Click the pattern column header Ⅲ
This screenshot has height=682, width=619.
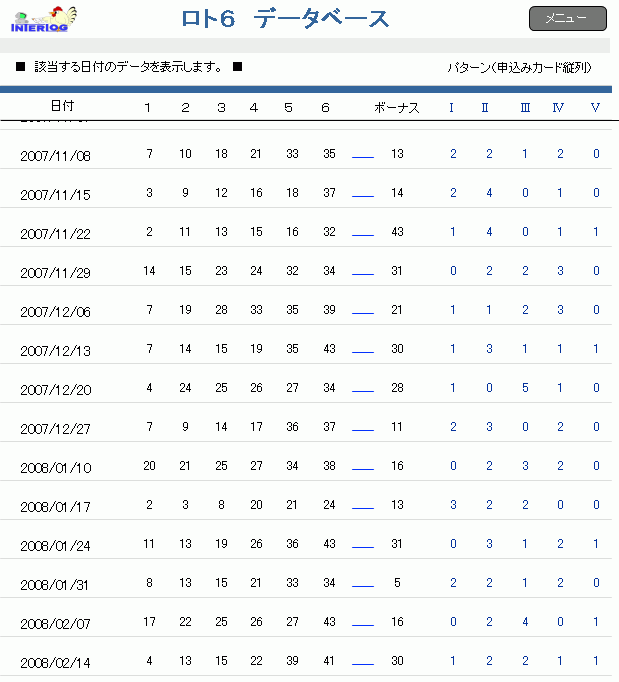tap(525, 107)
